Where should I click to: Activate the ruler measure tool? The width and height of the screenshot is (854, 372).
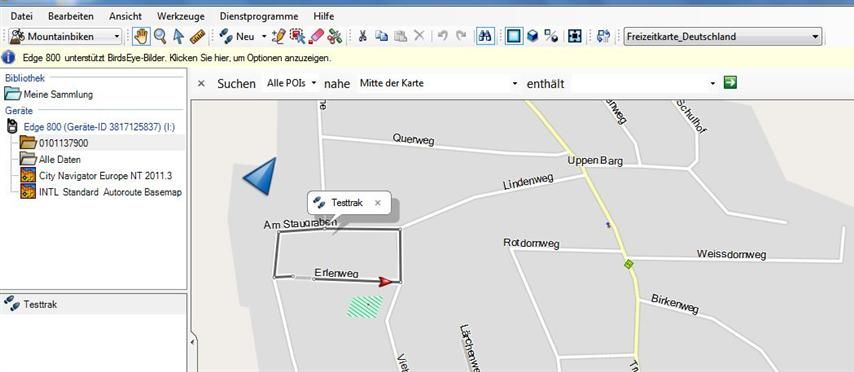tap(197, 36)
